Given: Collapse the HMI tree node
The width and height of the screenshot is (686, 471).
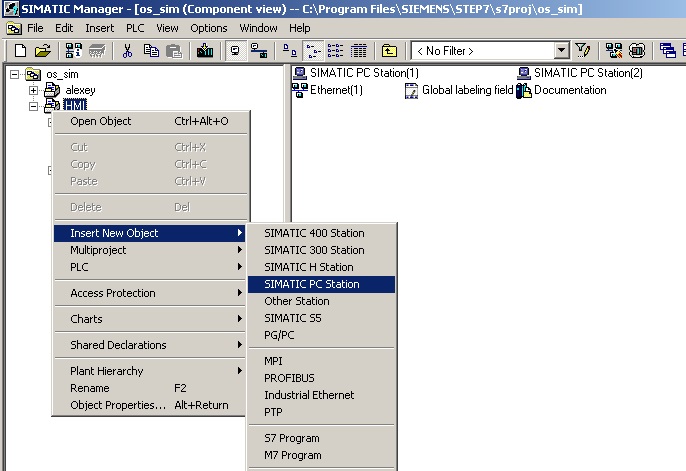Looking at the screenshot, I should [x=33, y=106].
